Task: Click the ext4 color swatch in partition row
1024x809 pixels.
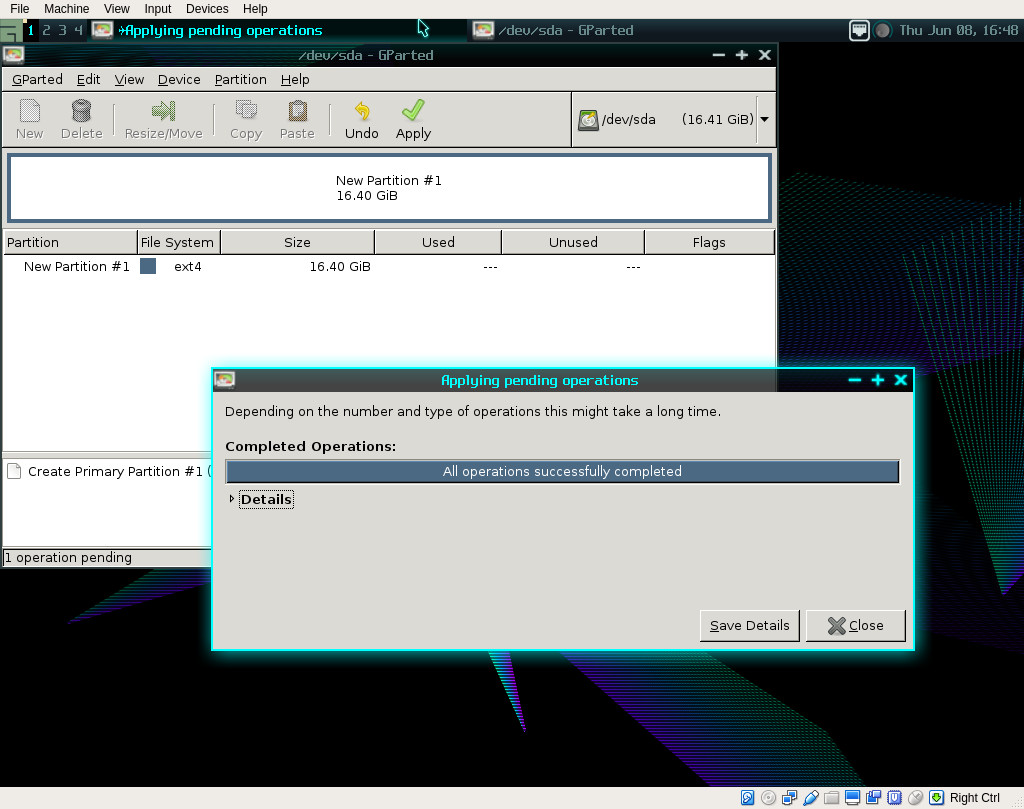Action: click(x=148, y=266)
